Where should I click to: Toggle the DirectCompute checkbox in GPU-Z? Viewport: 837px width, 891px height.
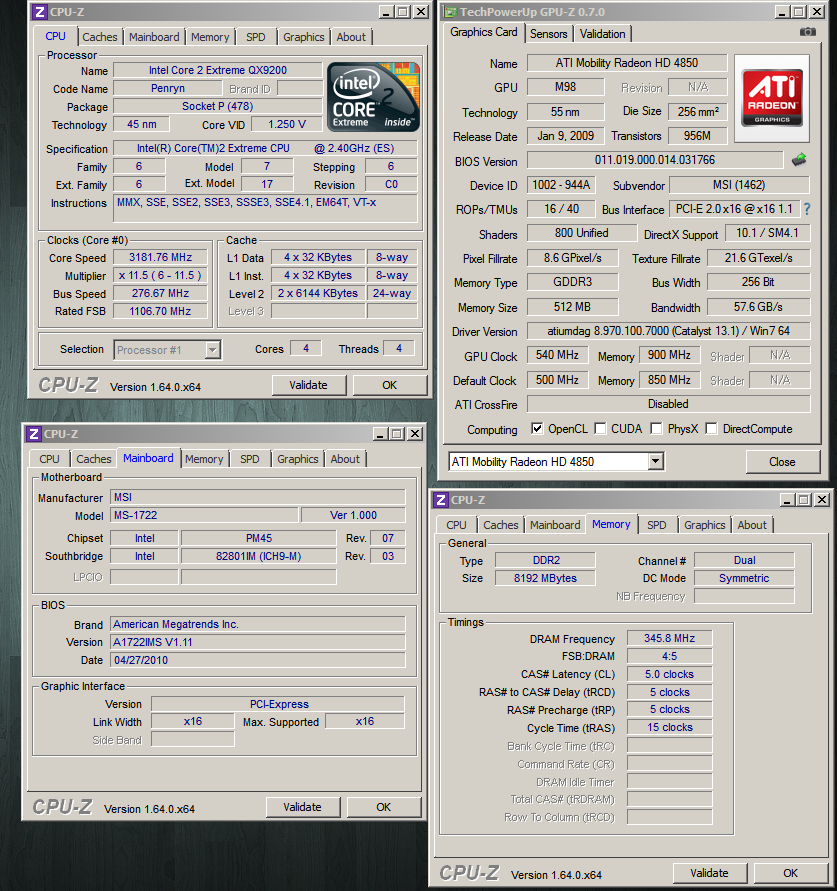click(711, 428)
